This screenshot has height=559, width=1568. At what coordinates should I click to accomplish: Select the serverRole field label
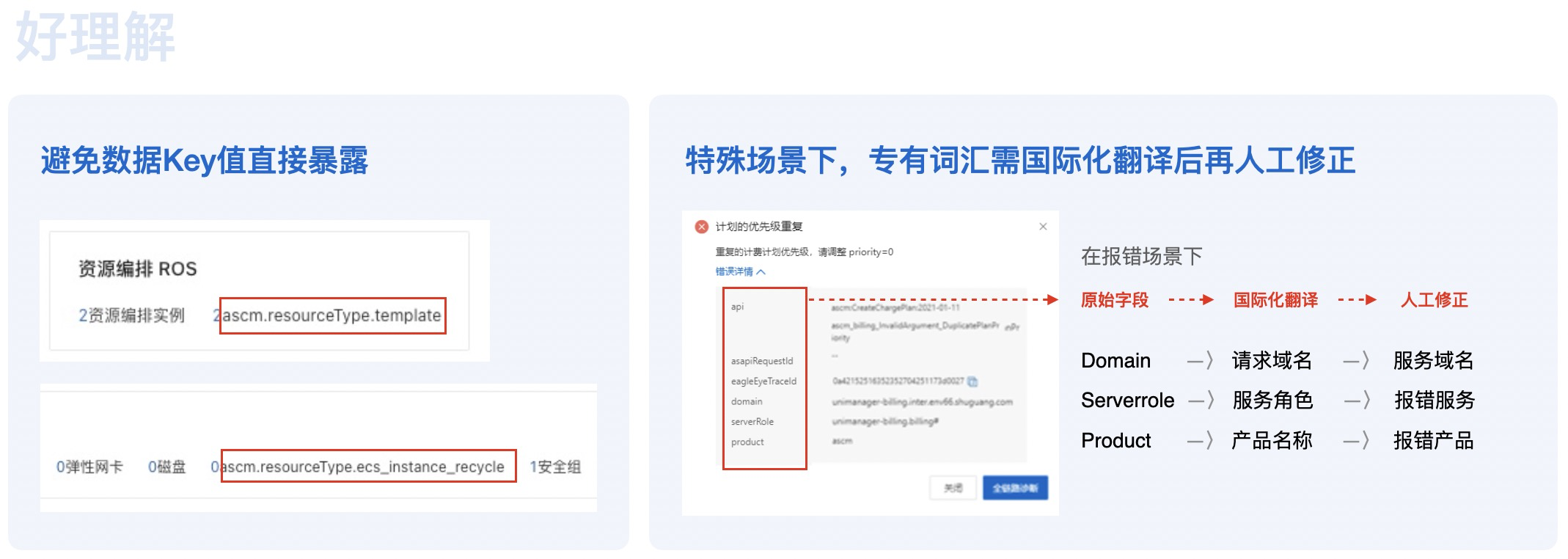pyautogui.click(x=752, y=422)
